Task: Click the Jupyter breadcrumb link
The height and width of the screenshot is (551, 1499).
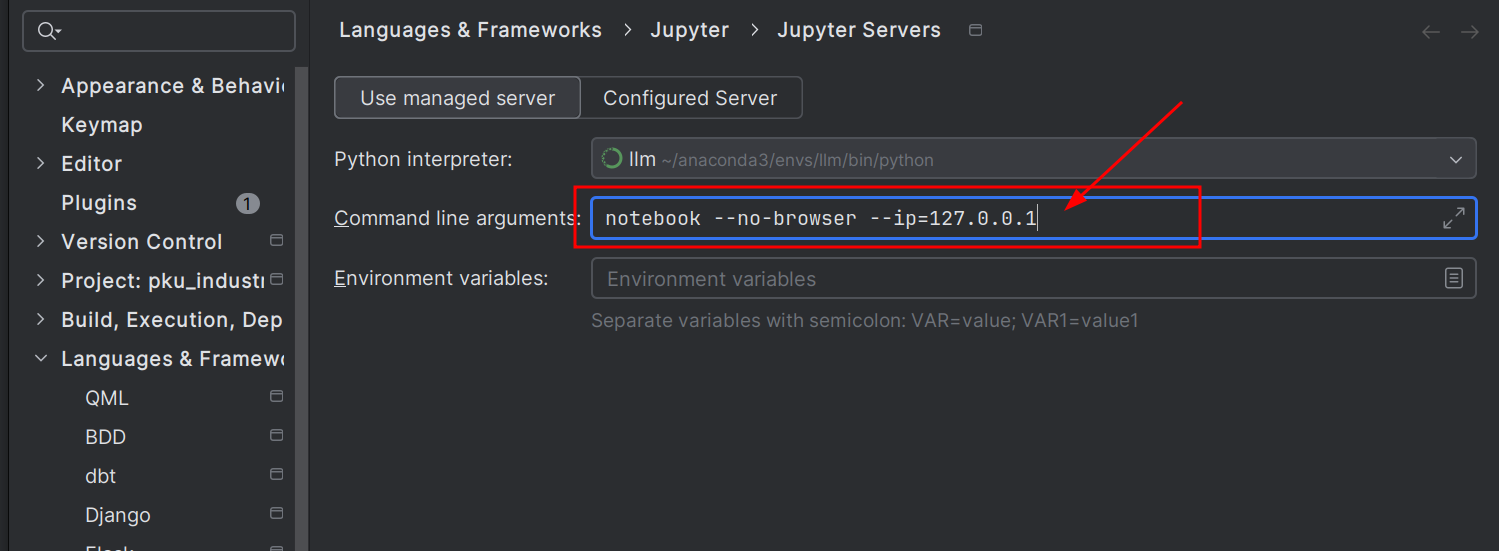Action: (x=690, y=30)
